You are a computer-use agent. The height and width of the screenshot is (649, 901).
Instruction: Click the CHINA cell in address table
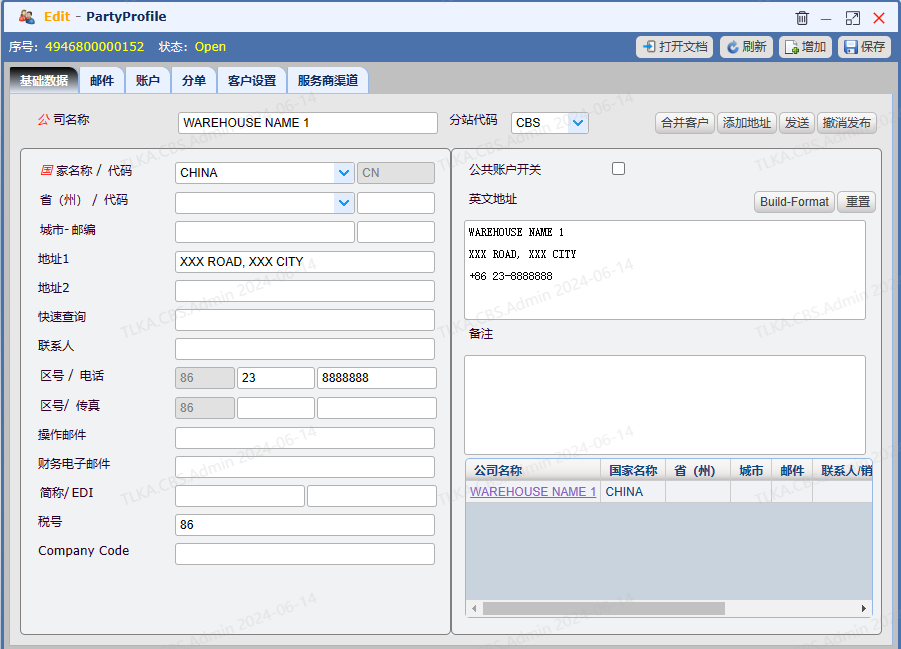(x=633, y=492)
